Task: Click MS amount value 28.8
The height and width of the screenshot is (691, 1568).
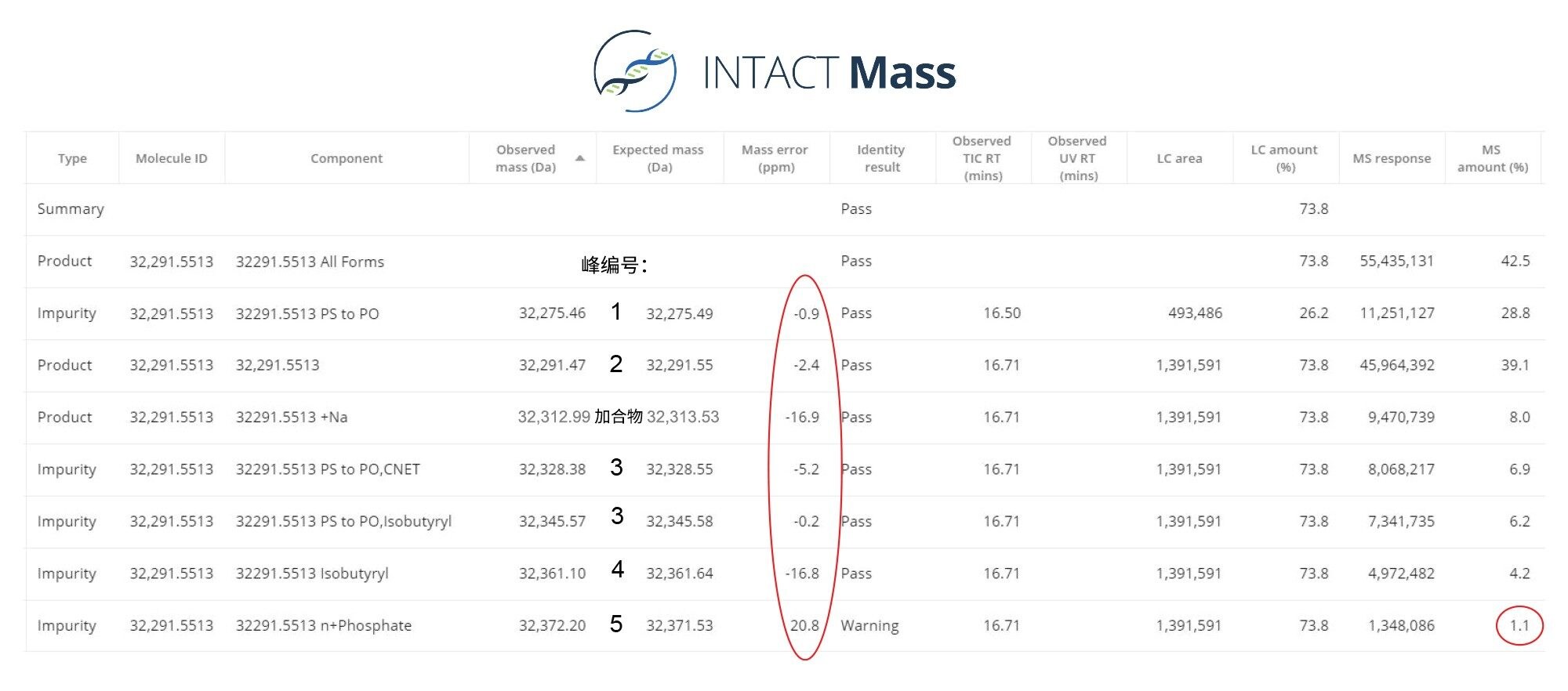Action: 1515,313
